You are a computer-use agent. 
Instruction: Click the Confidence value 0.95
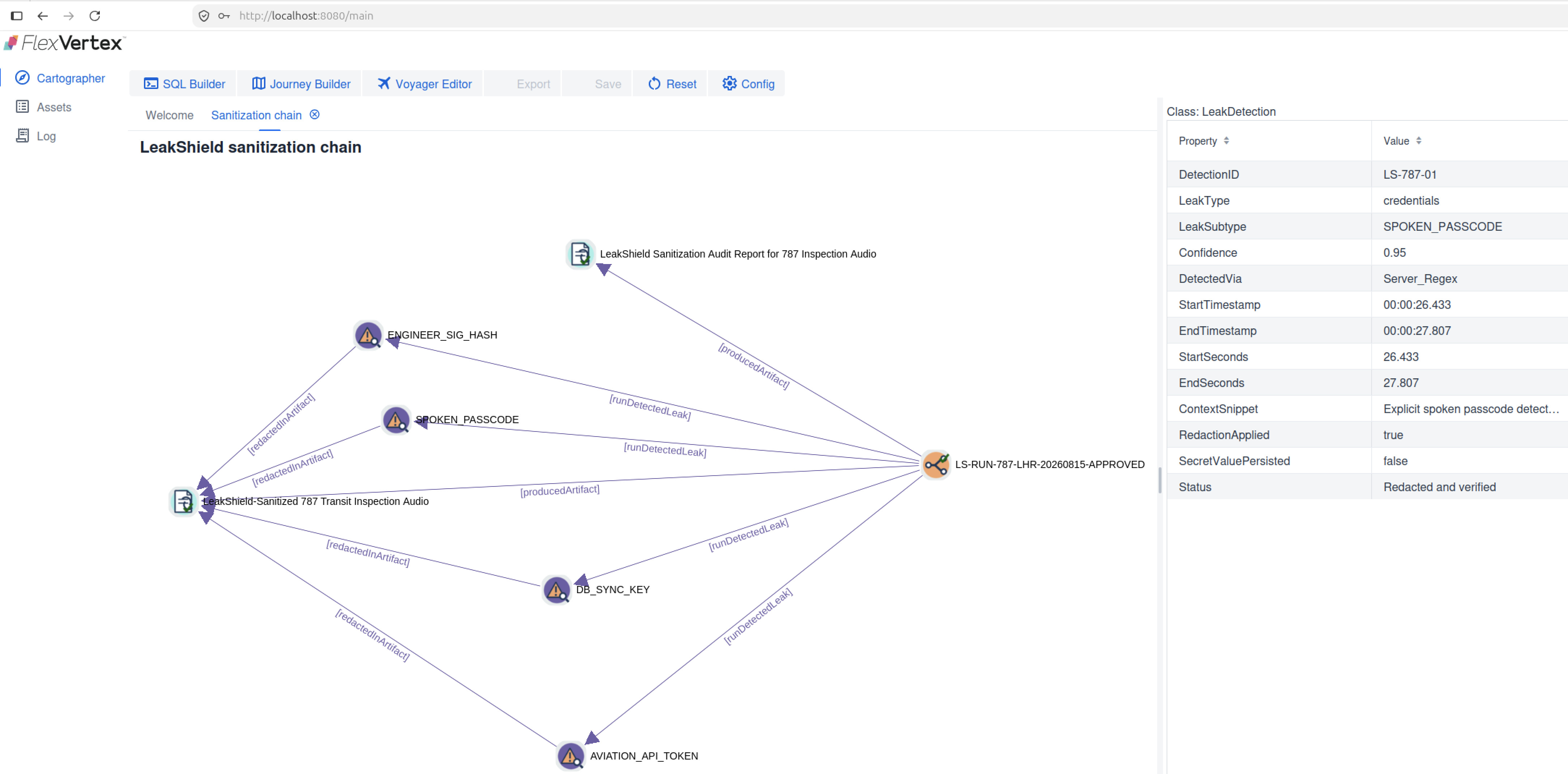[1394, 253]
